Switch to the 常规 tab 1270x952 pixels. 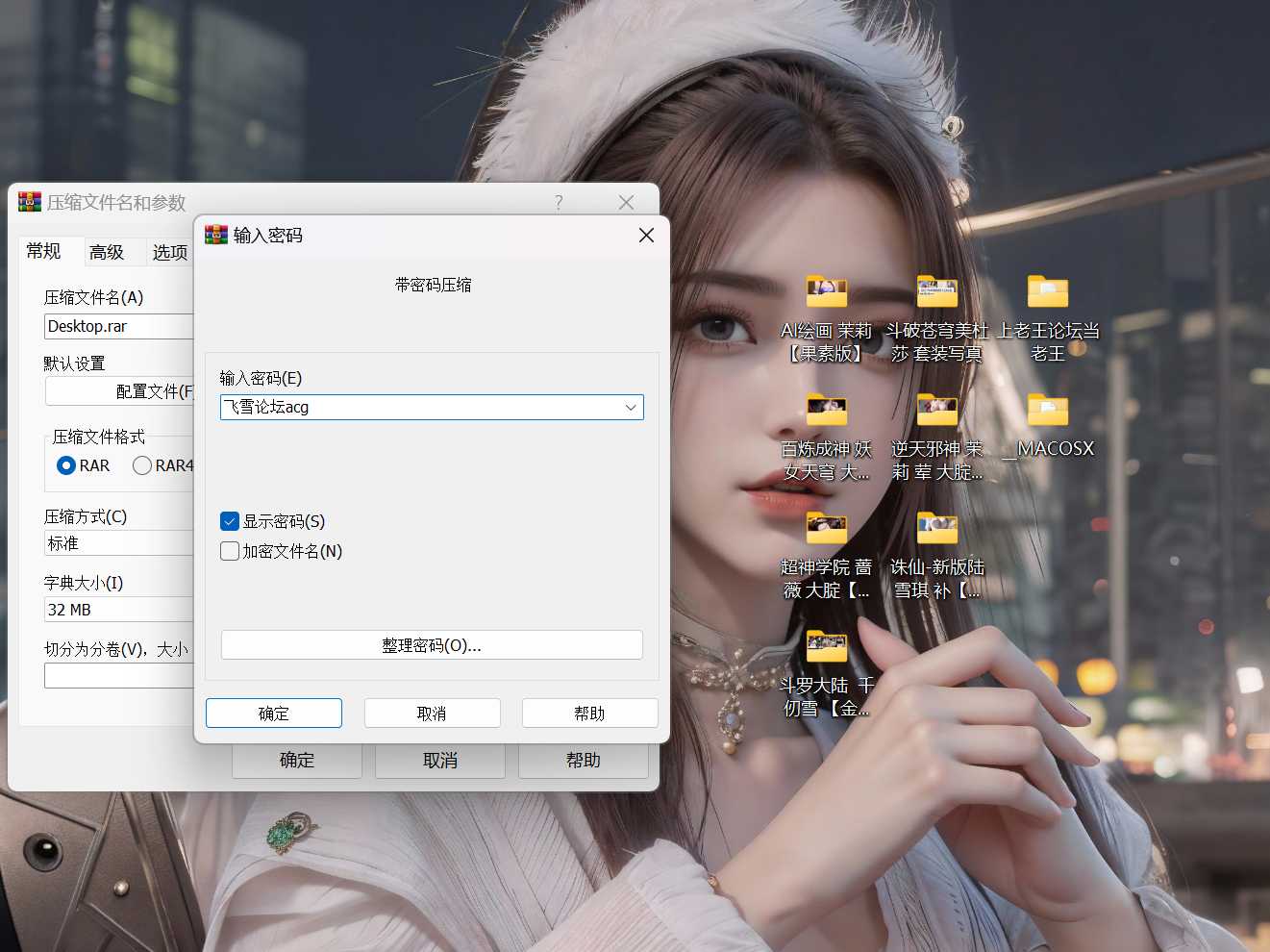coord(44,251)
